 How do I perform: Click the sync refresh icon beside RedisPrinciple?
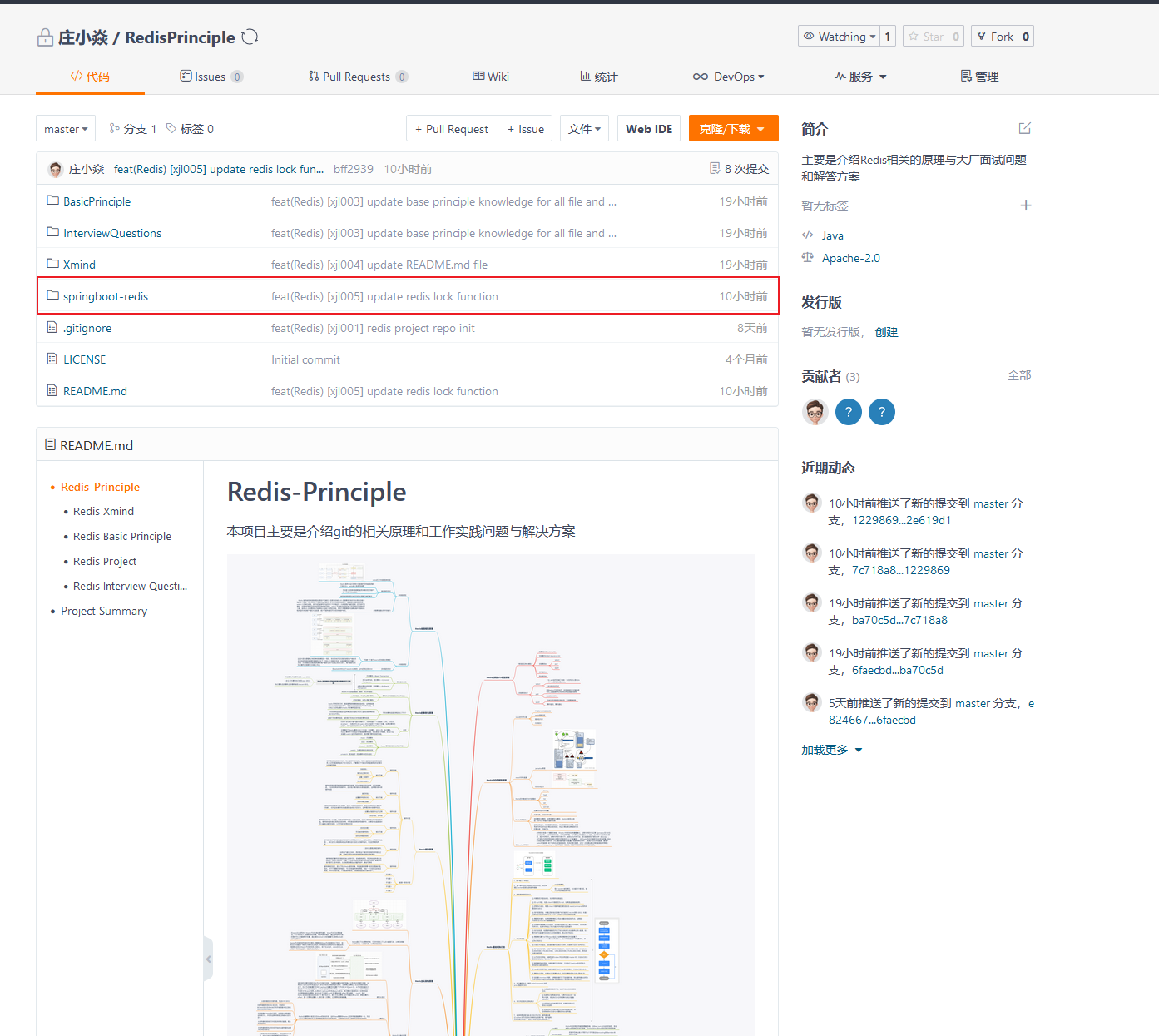point(250,37)
